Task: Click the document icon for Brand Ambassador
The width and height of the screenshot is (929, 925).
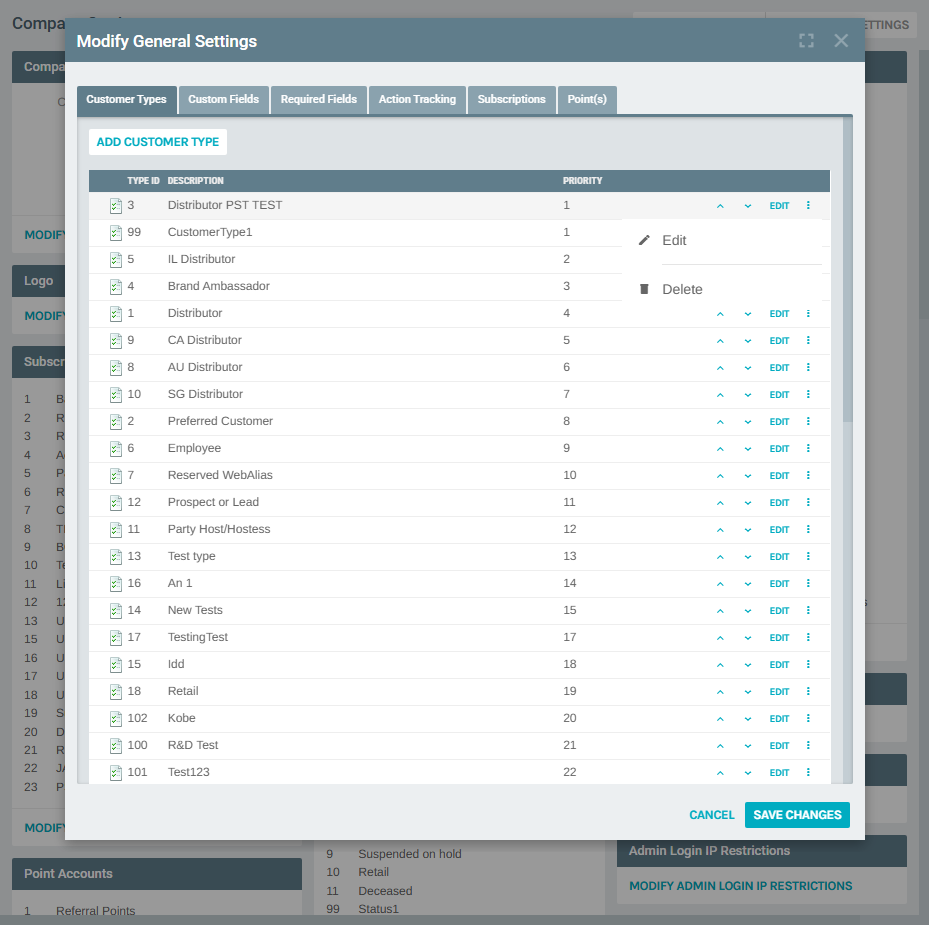Action: [116, 287]
